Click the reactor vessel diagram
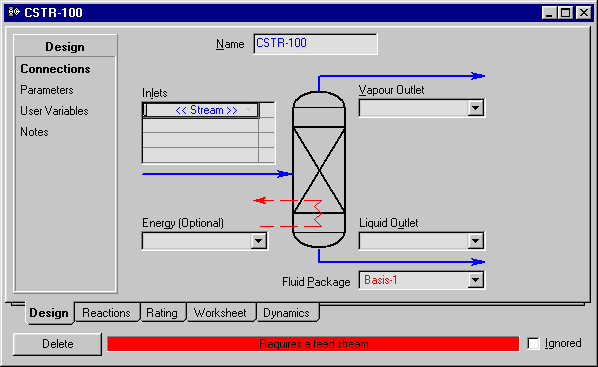598x367 pixels. tap(319, 169)
